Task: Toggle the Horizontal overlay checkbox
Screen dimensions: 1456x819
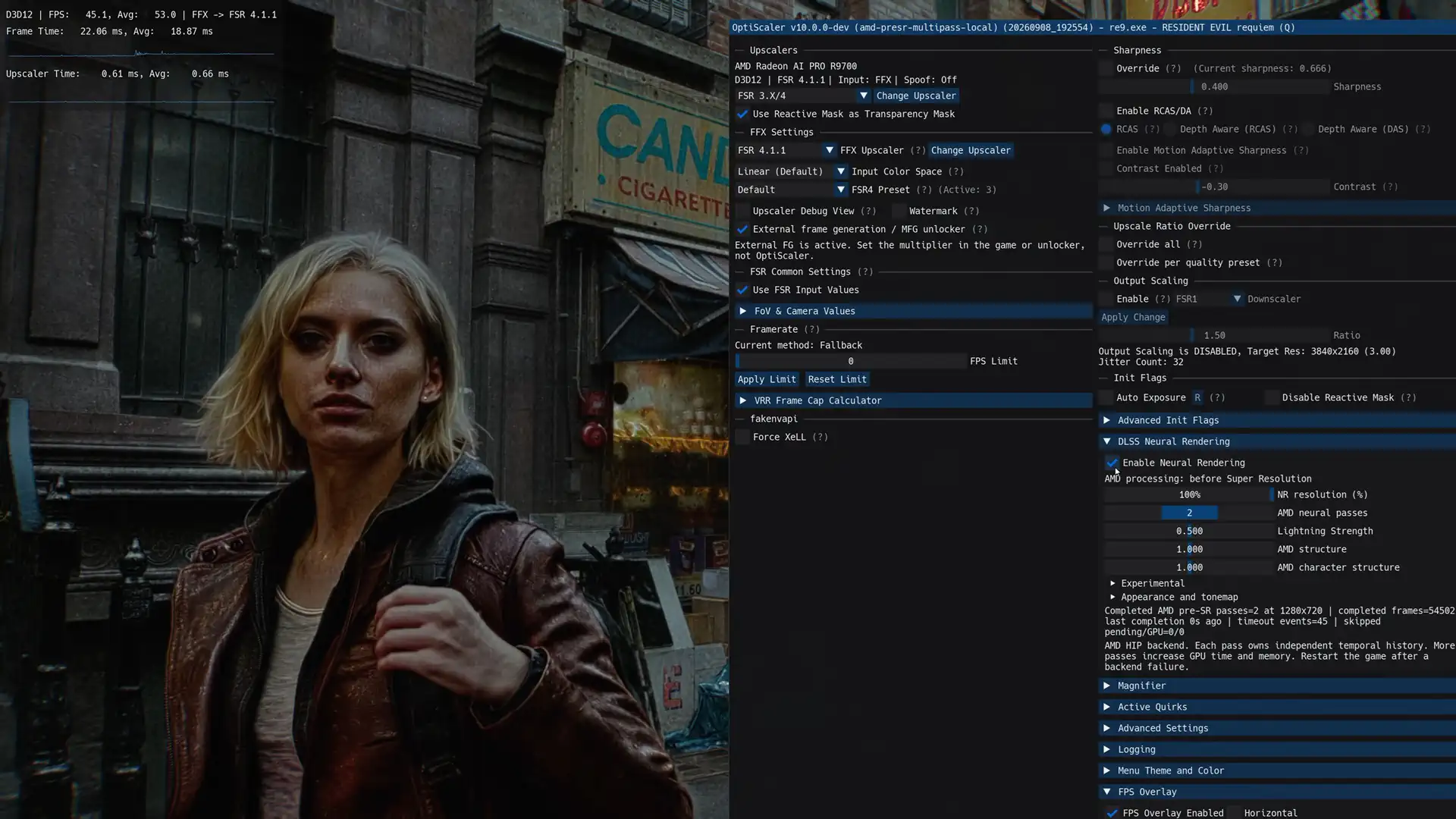Action: (x=1234, y=813)
